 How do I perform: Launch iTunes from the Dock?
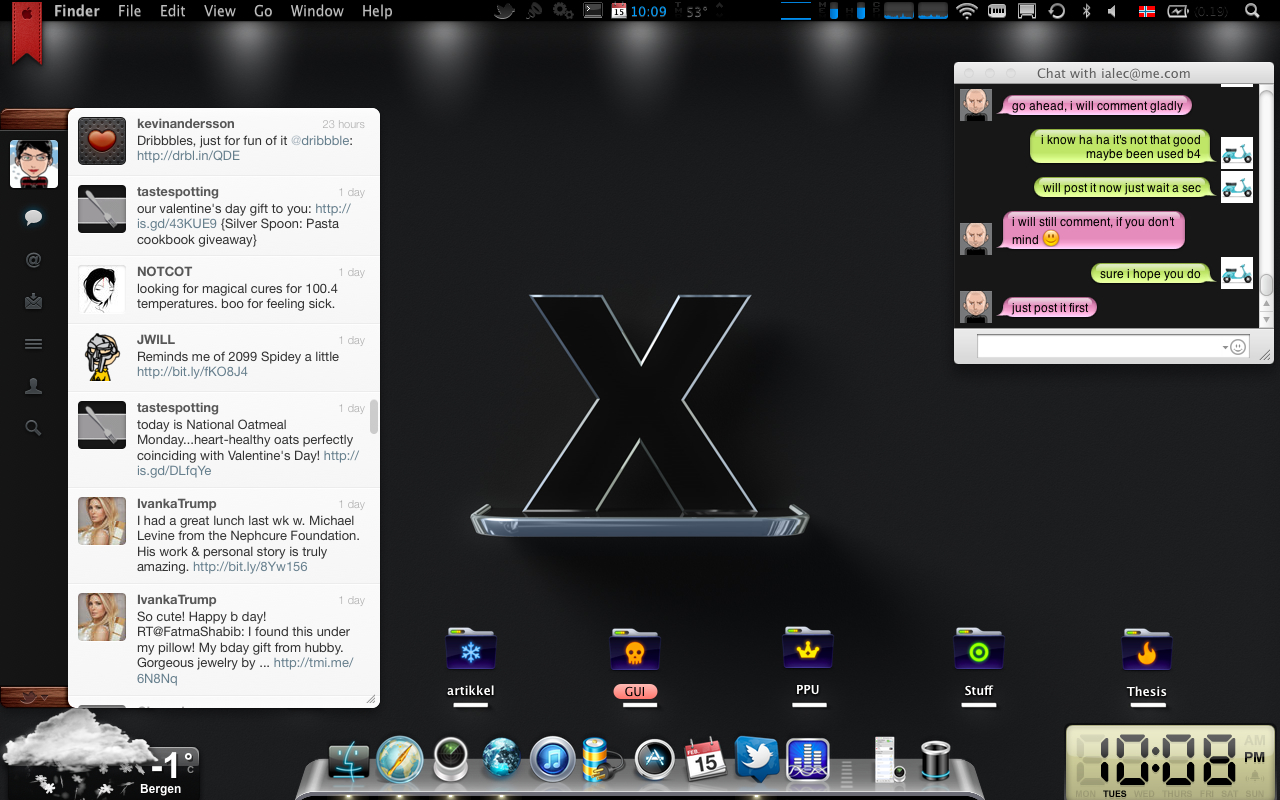pyautogui.click(x=552, y=760)
